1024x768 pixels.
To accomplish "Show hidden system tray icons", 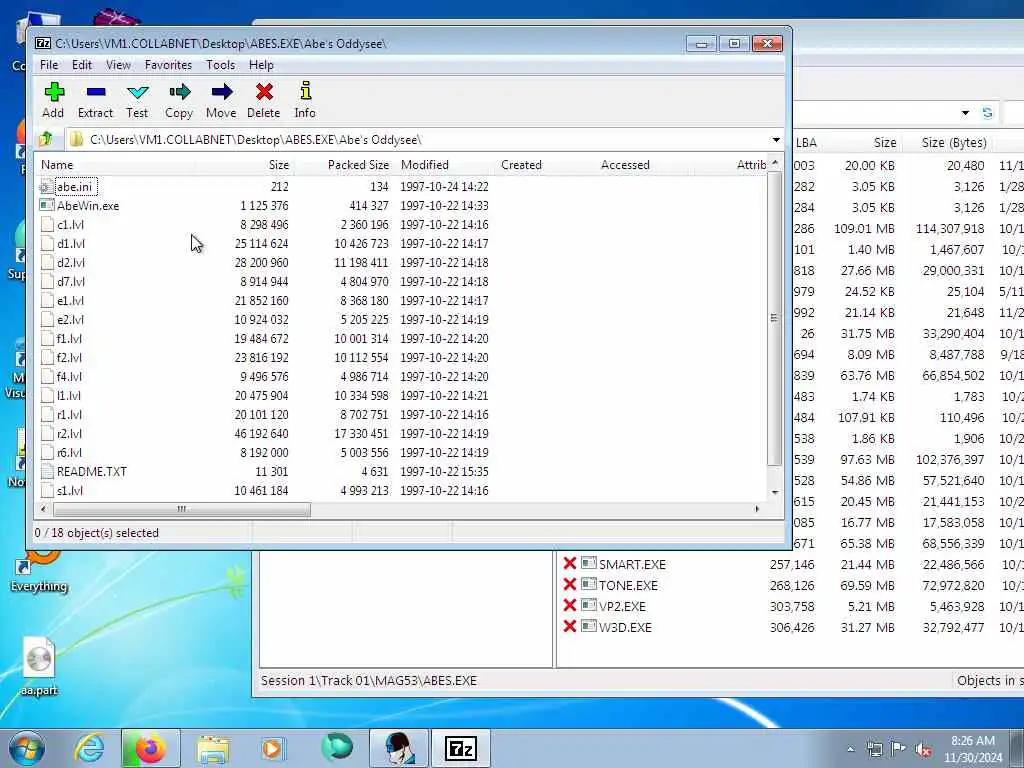I will pyautogui.click(x=850, y=749).
